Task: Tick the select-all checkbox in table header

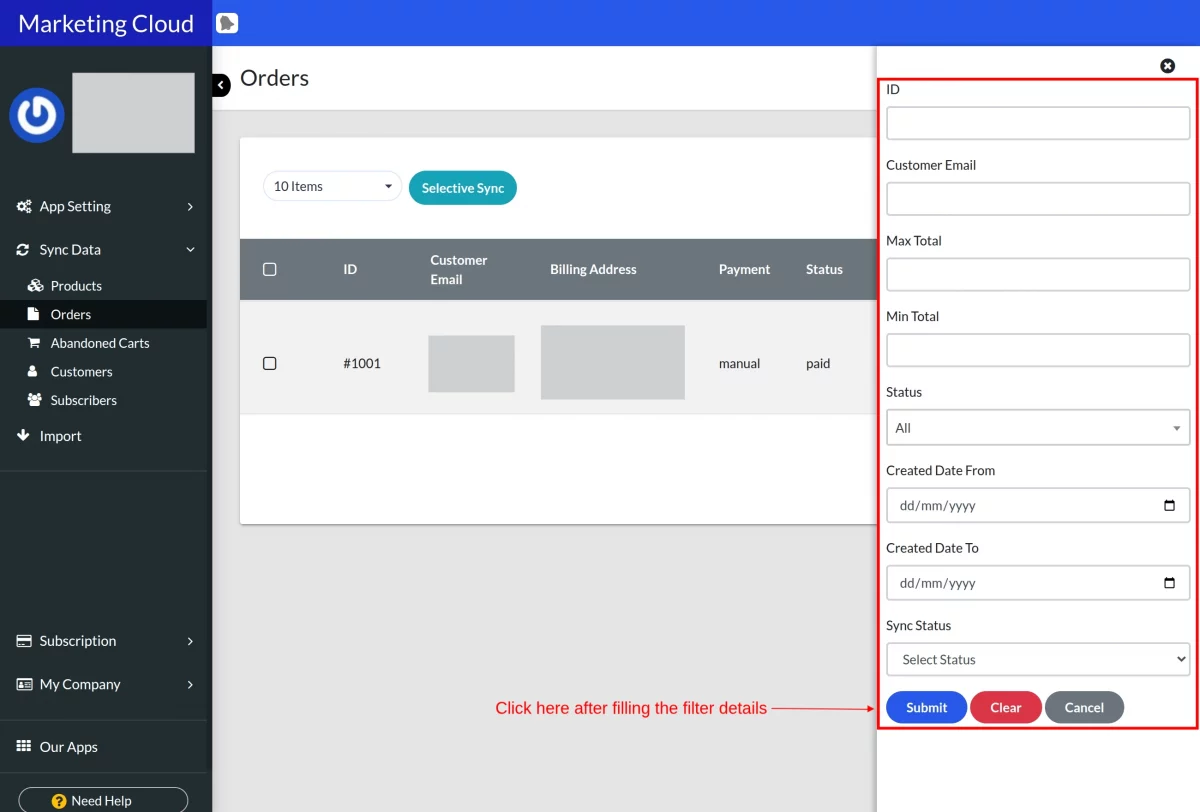Action: point(269,269)
